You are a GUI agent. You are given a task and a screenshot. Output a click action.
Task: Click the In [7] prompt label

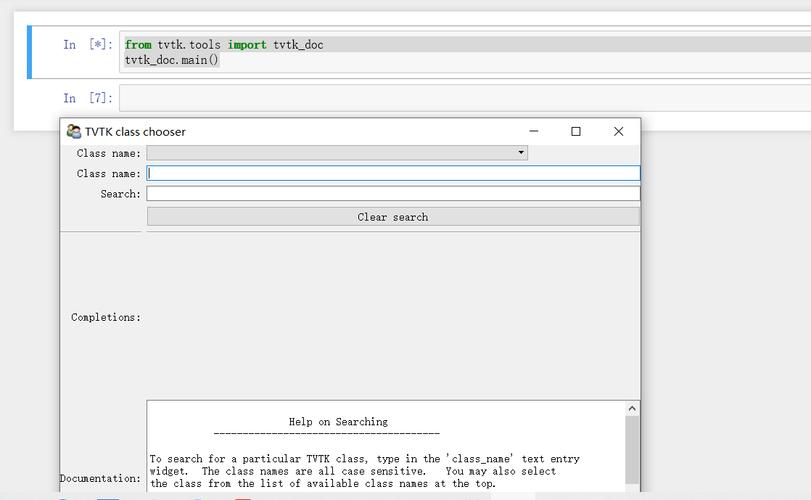pos(87,98)
